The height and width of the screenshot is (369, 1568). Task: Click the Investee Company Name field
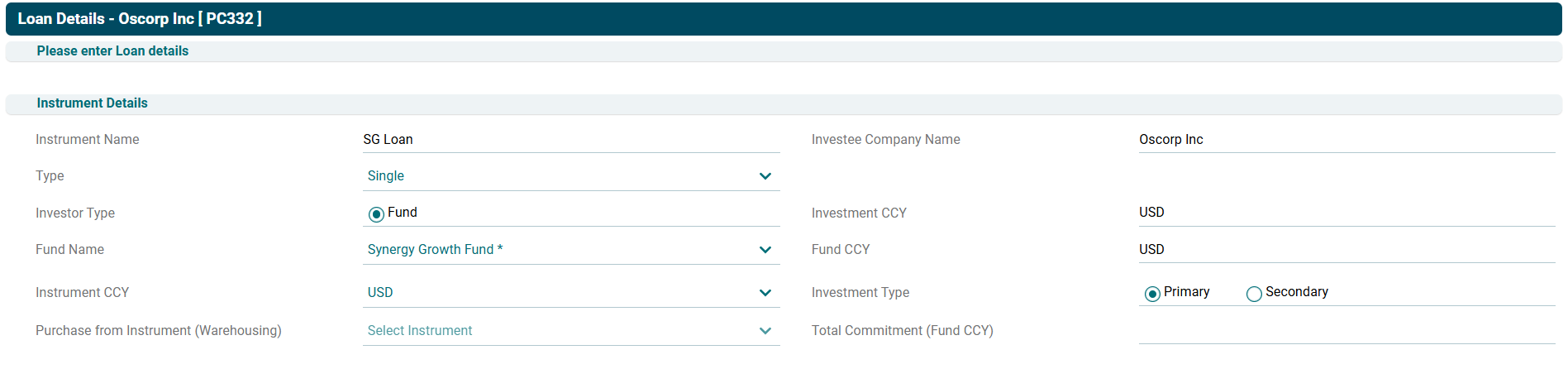click(x=1346, y=140)
